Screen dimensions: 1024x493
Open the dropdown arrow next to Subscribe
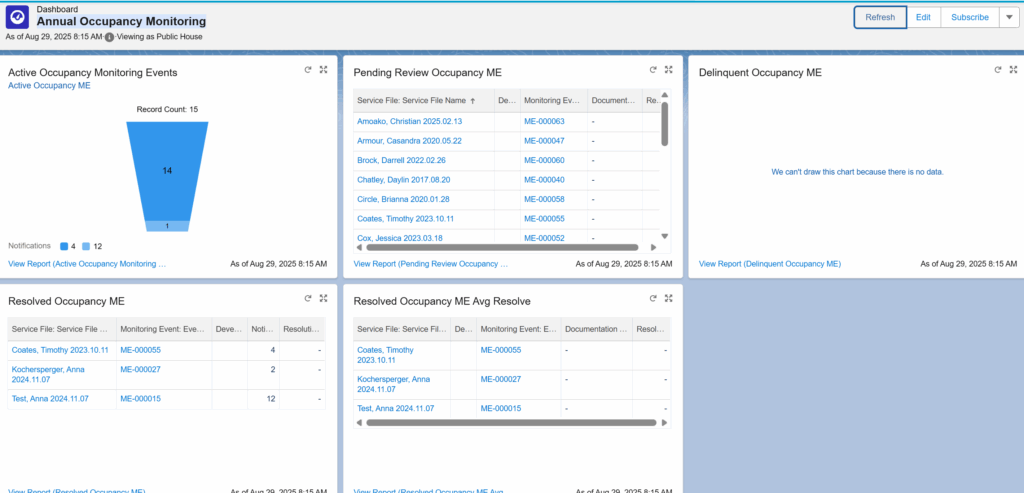[x=1008, y=17]
